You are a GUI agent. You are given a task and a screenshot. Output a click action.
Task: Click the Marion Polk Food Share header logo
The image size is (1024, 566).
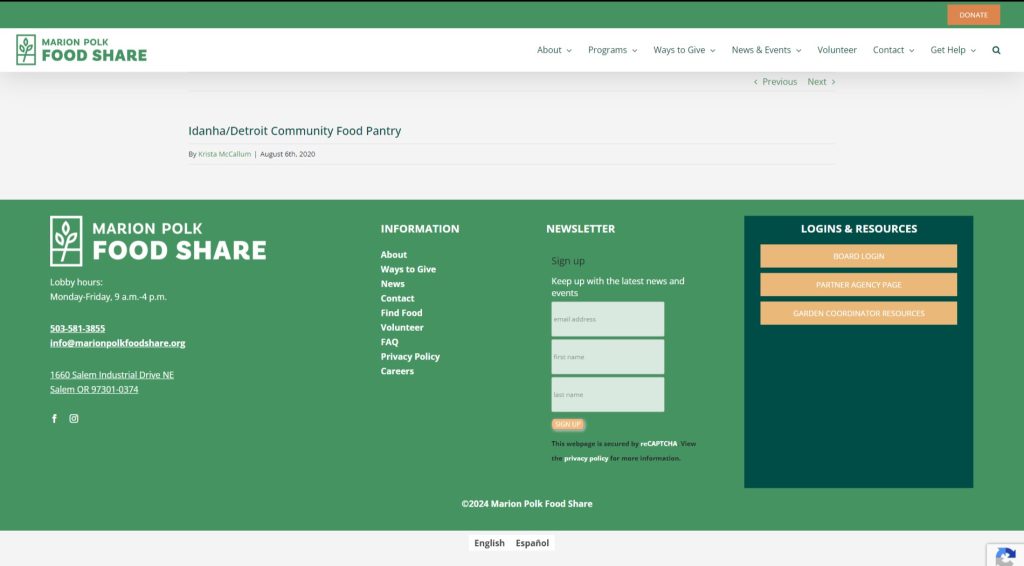coord(81,50)
